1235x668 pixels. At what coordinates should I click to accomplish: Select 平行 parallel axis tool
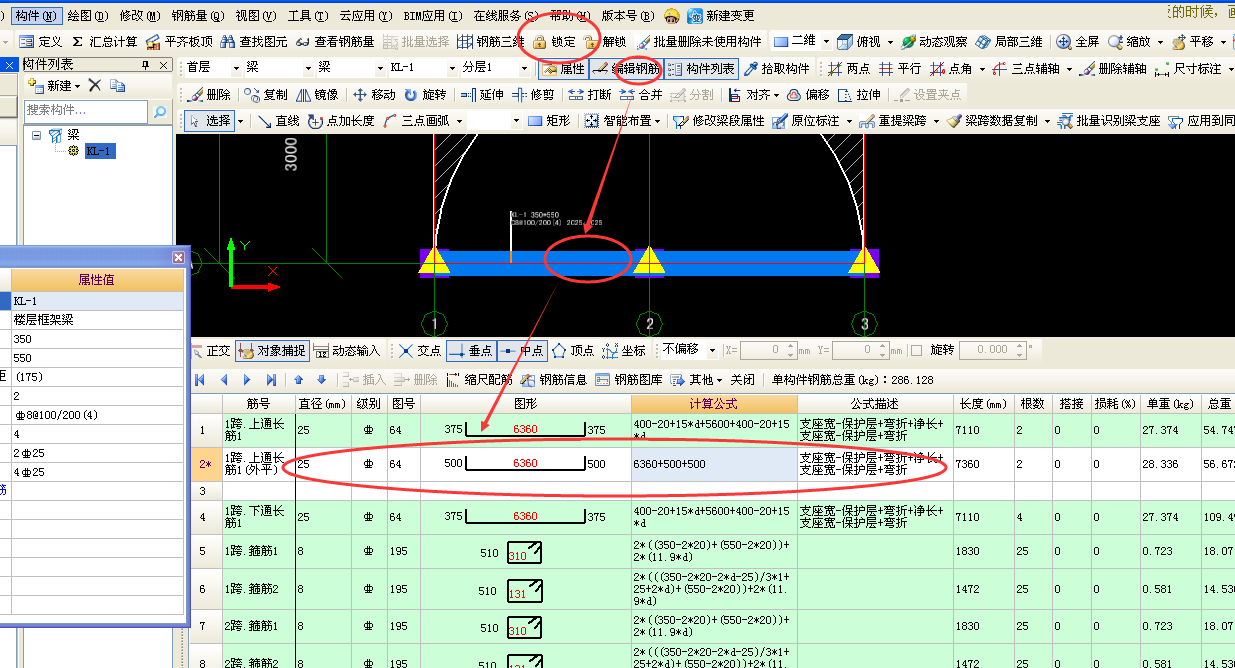(899, 69)
